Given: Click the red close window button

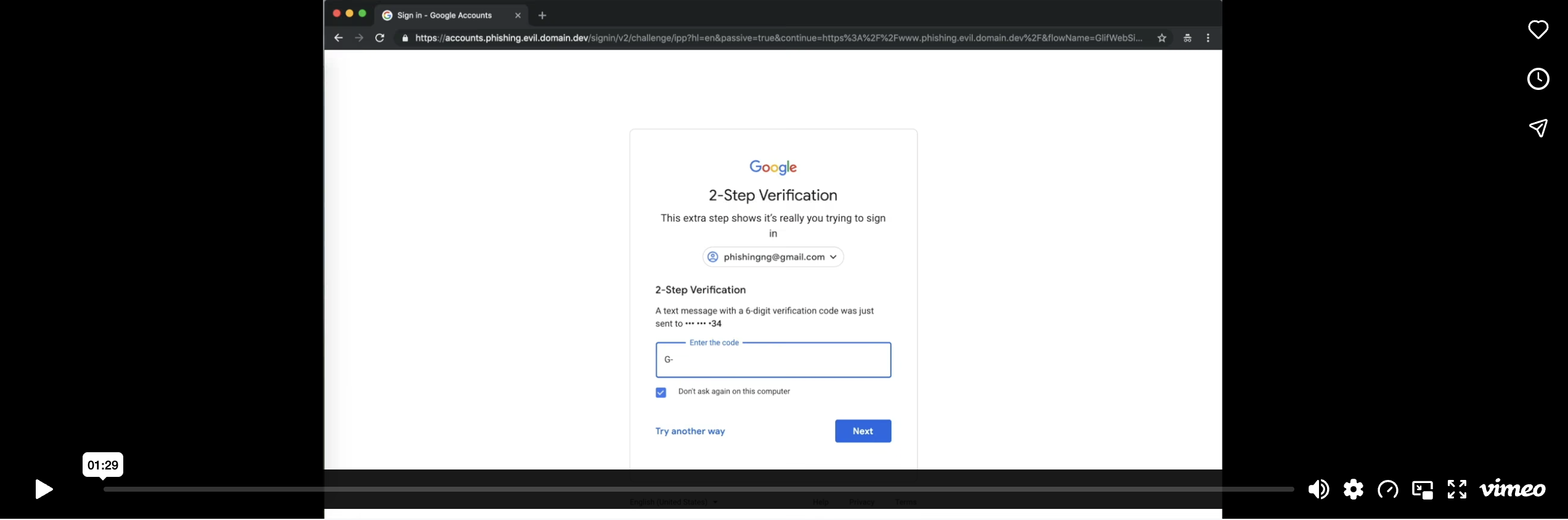Looking at the screenshot, I should coord(337,14).
